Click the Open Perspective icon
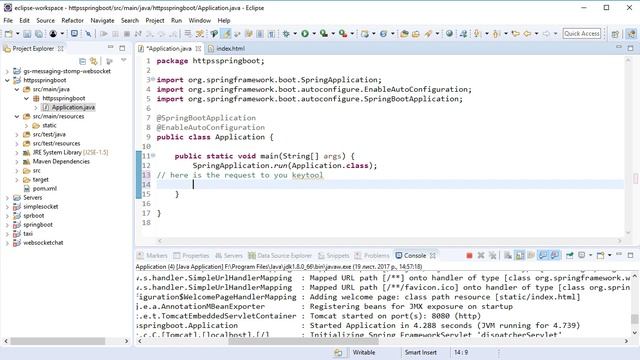 click(615, 34)
